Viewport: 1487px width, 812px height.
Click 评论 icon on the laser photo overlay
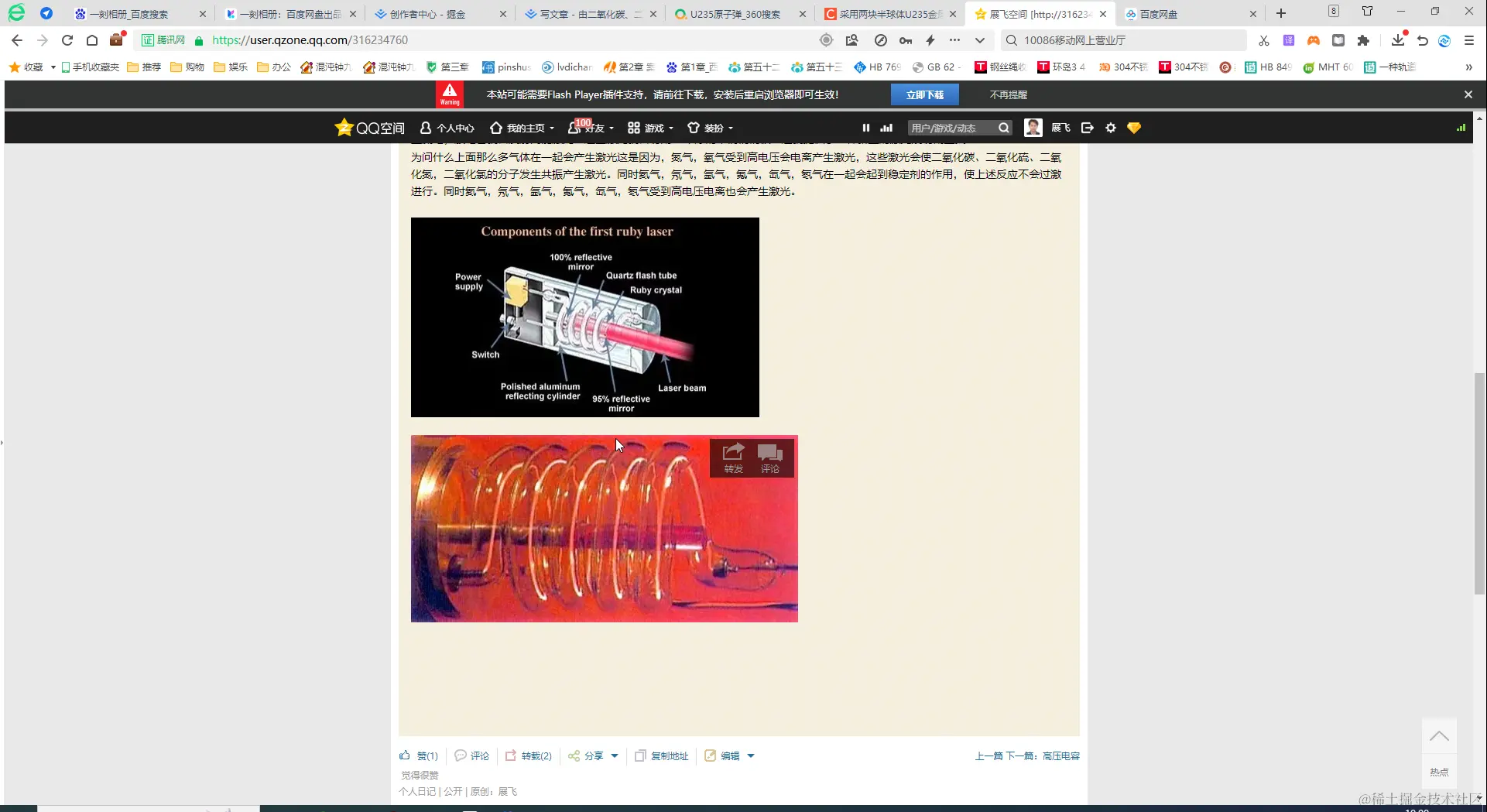tap(769, 457)
